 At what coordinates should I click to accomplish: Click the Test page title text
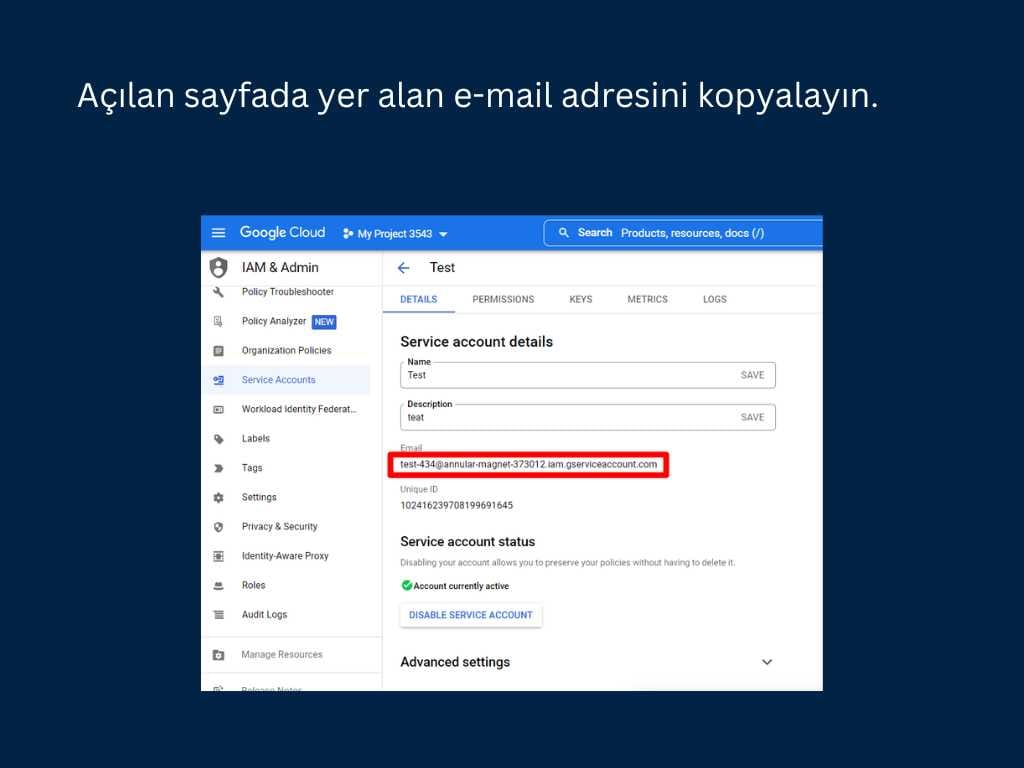pyautogui.click(x=442, y=268)
